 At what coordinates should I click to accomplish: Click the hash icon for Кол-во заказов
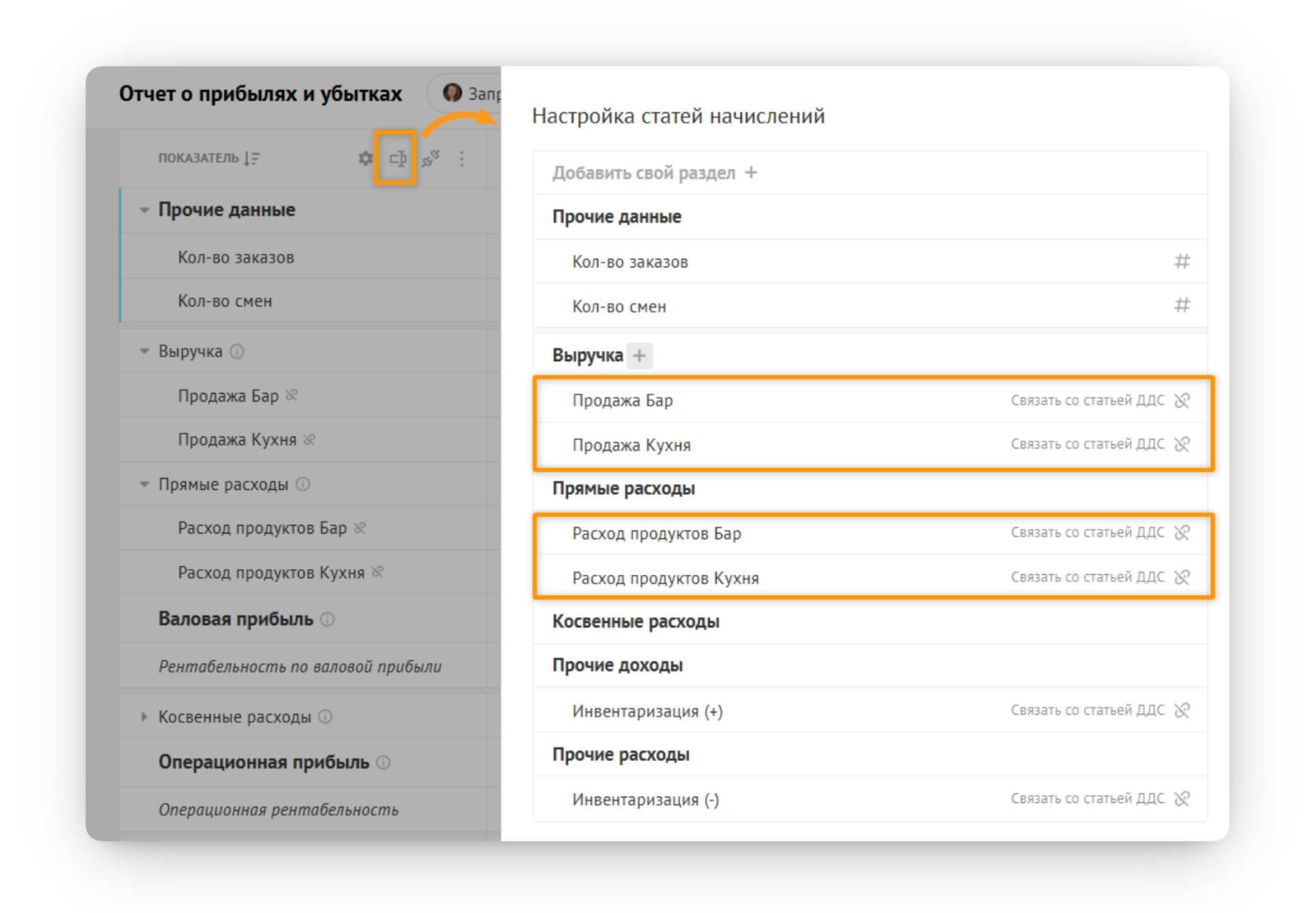[x=1182, y=261]
